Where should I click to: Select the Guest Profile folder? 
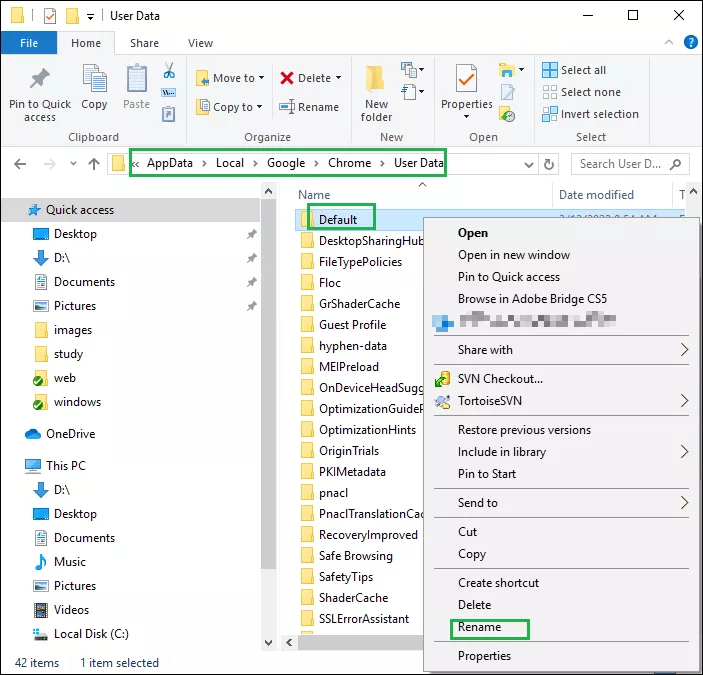pyautogui.click(x=352, y=325)
